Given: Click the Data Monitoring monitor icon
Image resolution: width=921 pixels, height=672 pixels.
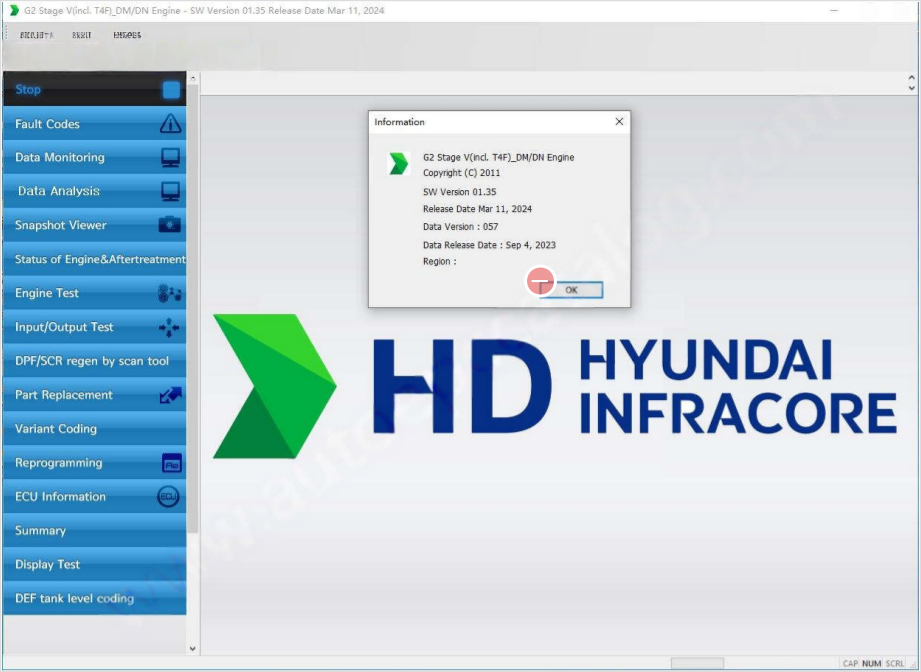Looking at the screenshot, I should click(x=171, y=158).
